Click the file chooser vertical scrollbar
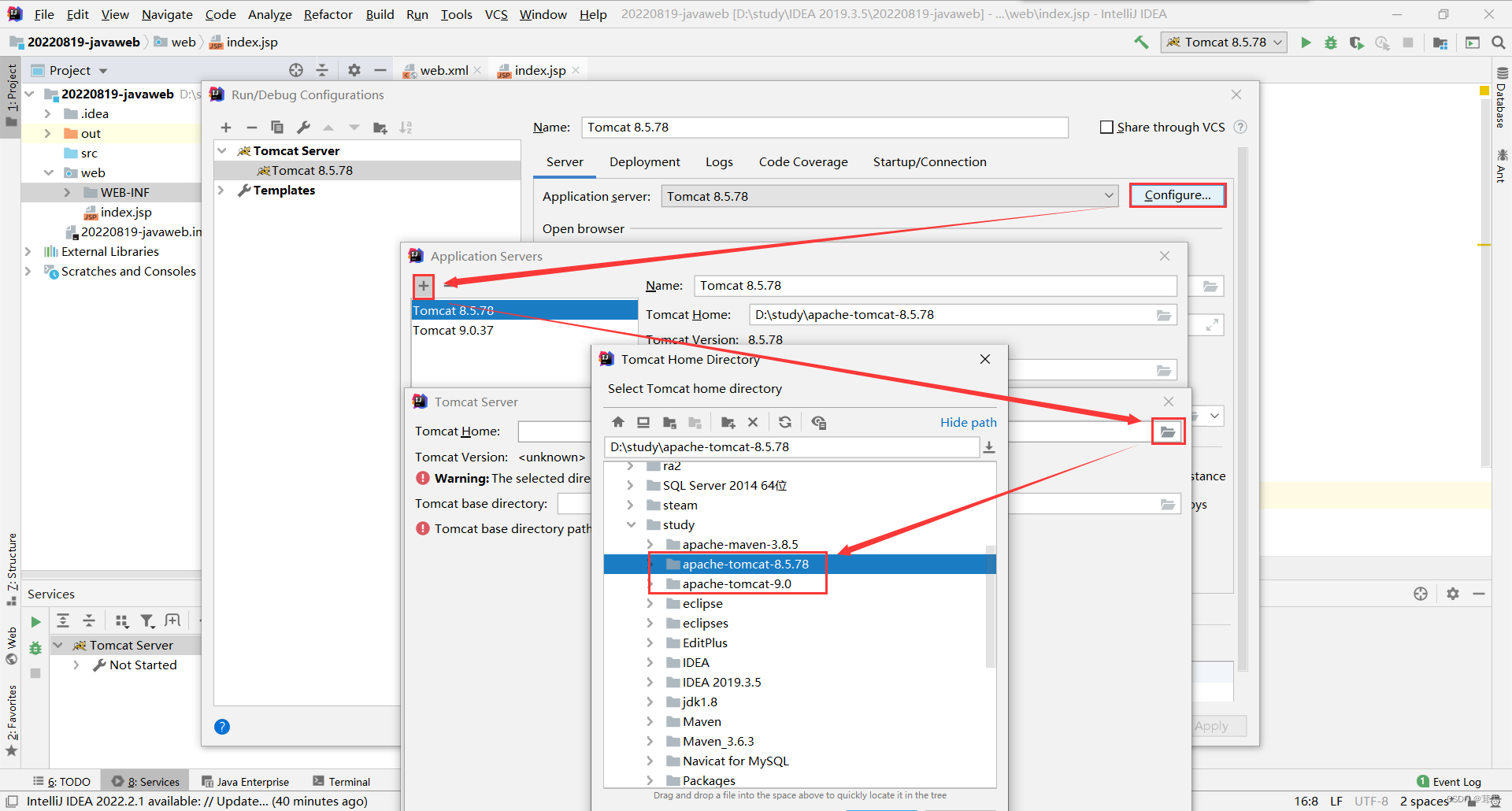 tap(991, 606)
